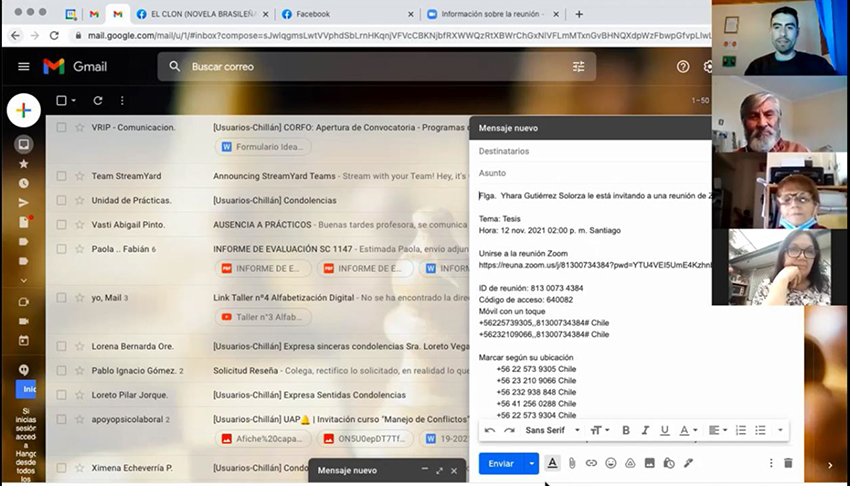Star the Unidad de Prácticas email
Screen dimensions: 850x486
(80, 200)
